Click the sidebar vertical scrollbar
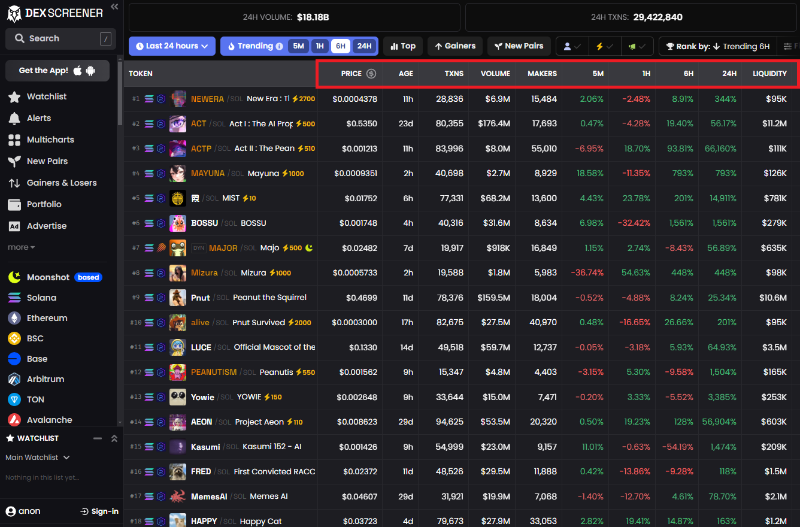 click(120, 92)
